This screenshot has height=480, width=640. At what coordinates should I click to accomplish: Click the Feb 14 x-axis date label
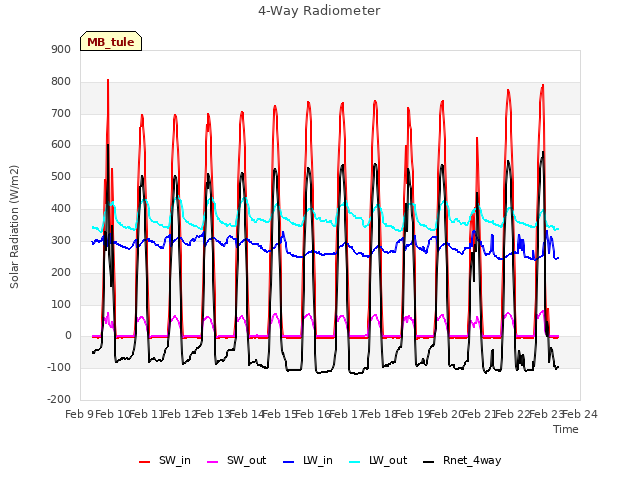pyautogui.click(x=247, y=414)
